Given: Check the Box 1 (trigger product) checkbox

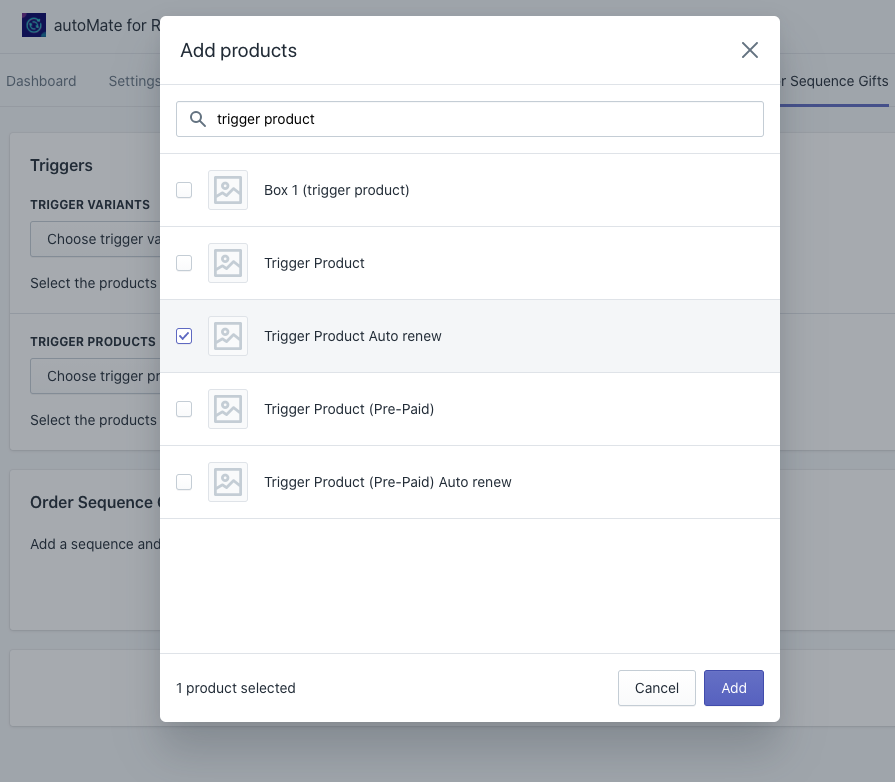Looking at the screenshot, I should [x=184, y=190].
